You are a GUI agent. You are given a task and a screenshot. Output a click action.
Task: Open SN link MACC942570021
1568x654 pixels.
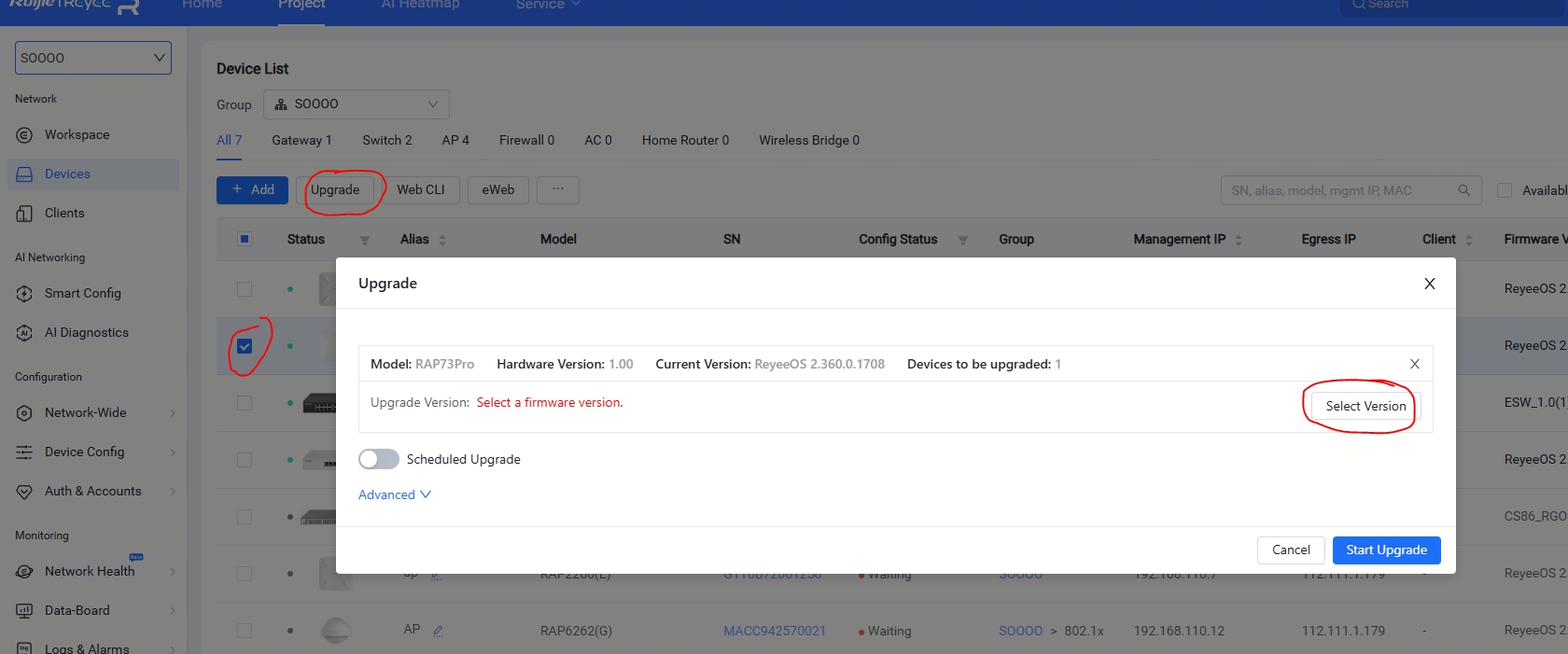tap(775, 631)
